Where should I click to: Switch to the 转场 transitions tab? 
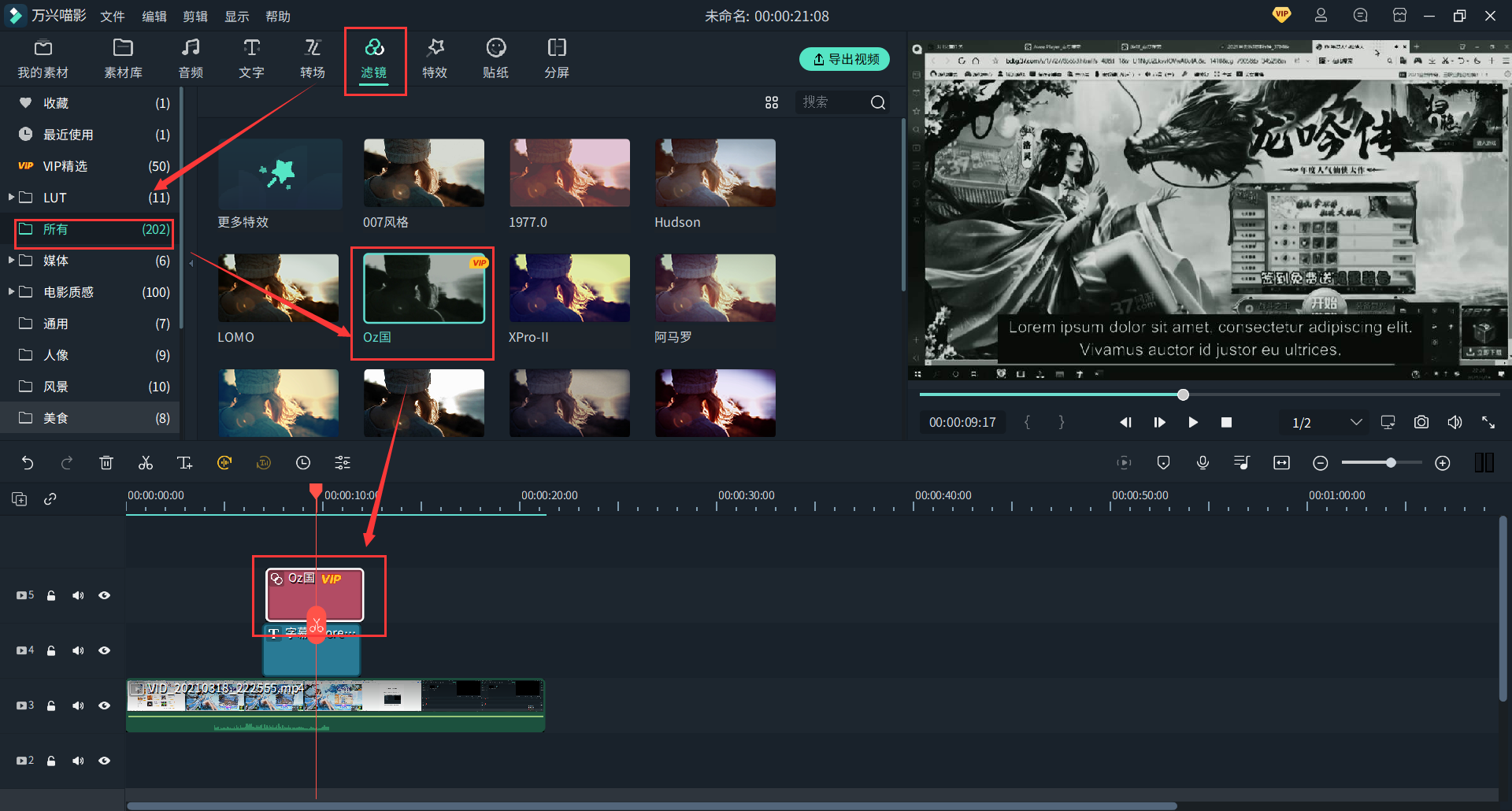point(312,58)
